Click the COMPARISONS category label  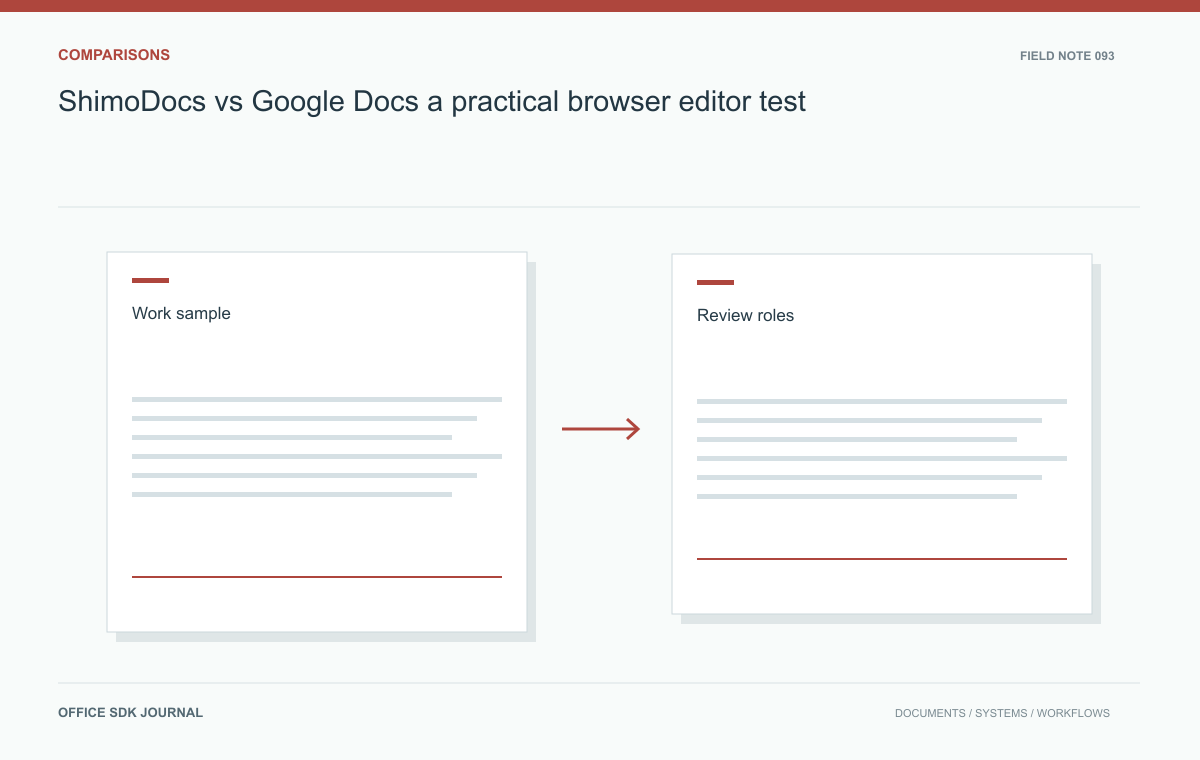[114, 55]
